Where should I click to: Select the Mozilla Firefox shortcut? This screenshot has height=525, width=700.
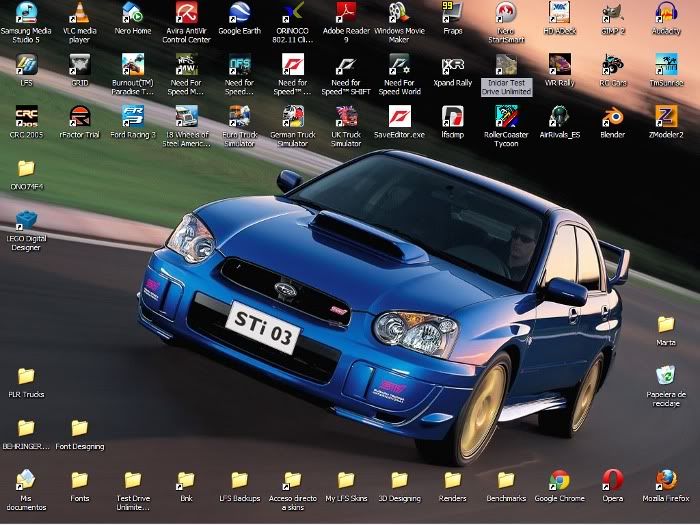[x=666, y=480]
